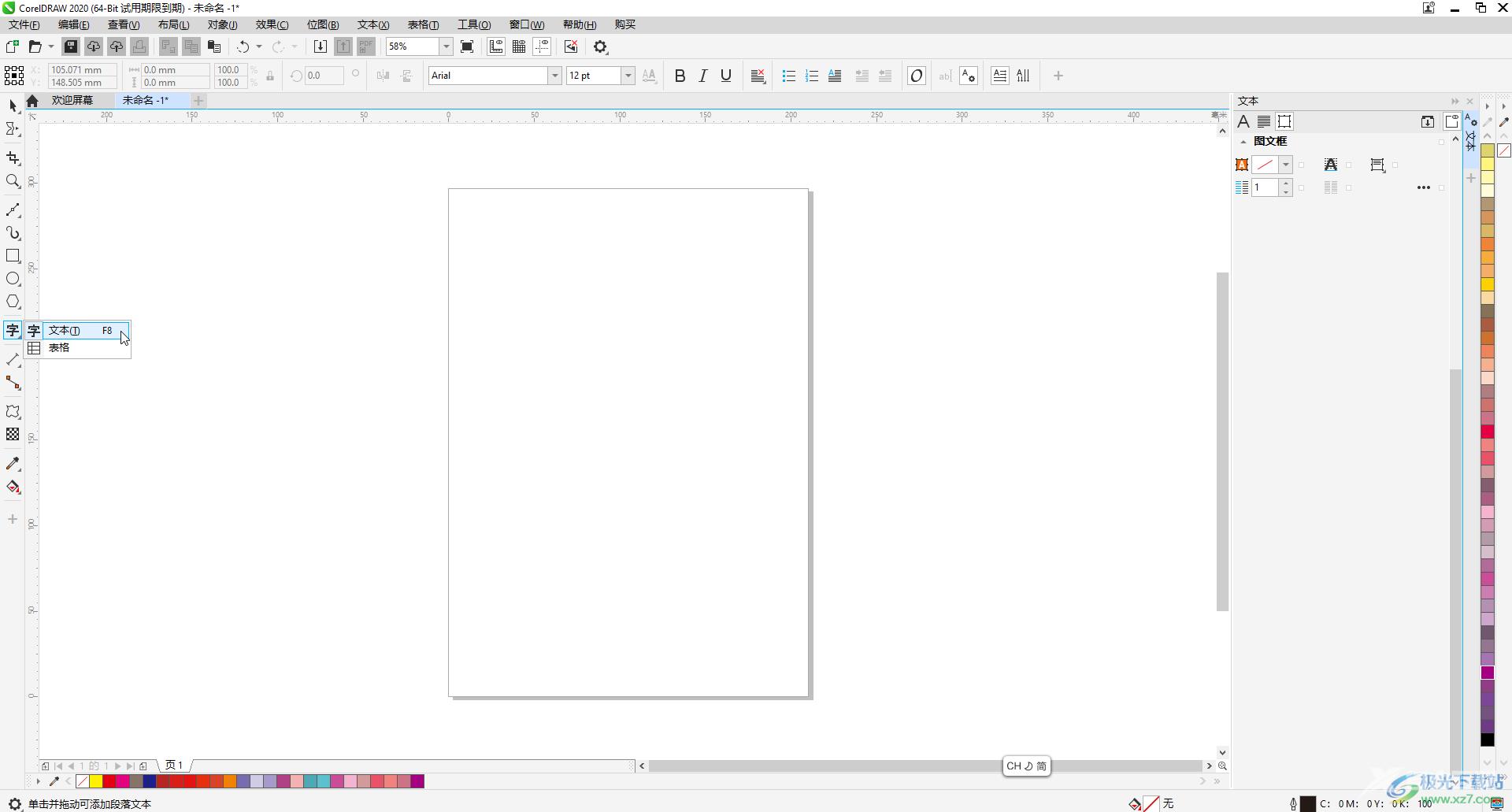The width and height of the screenshot is (1512, 812).
Task: Pick yellow swatch in document palette
Action: 96,781
